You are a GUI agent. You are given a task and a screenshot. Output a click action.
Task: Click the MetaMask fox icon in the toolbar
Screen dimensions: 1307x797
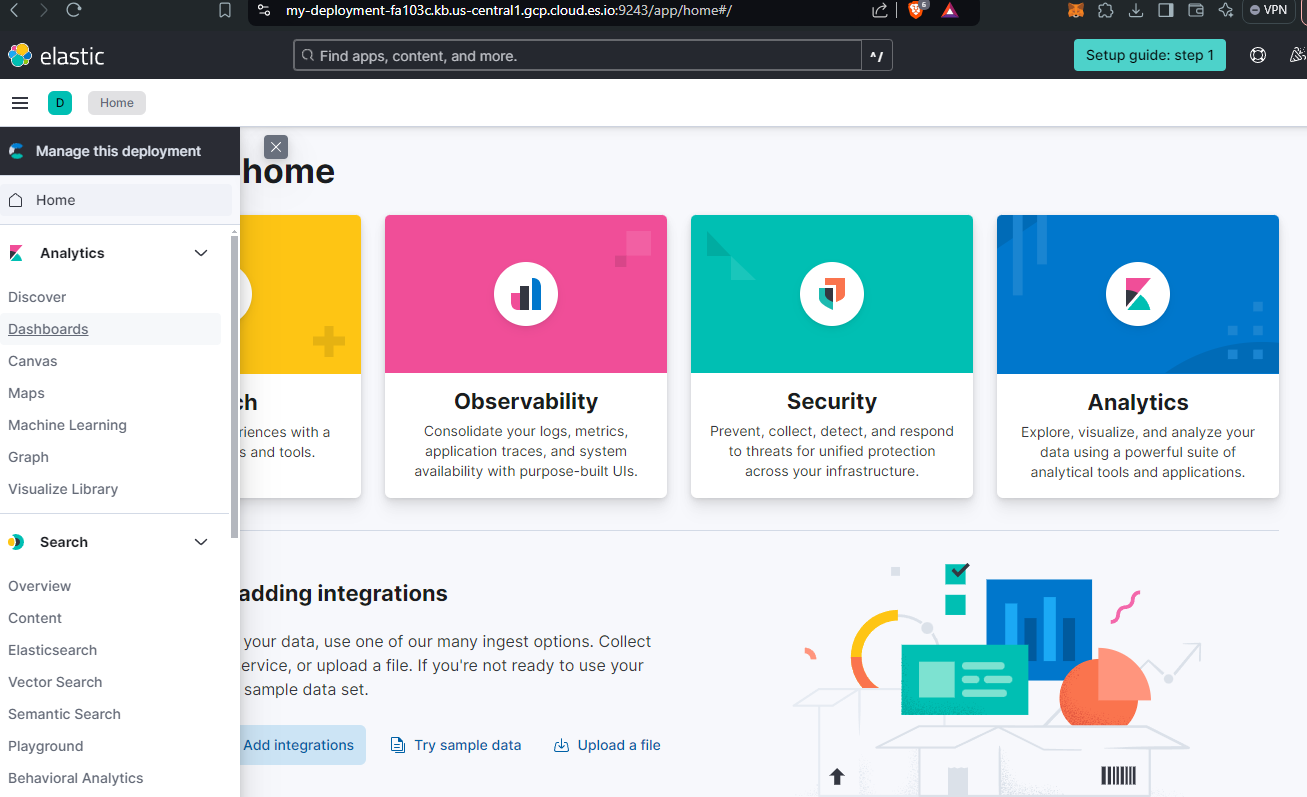tap(1076, 12)
